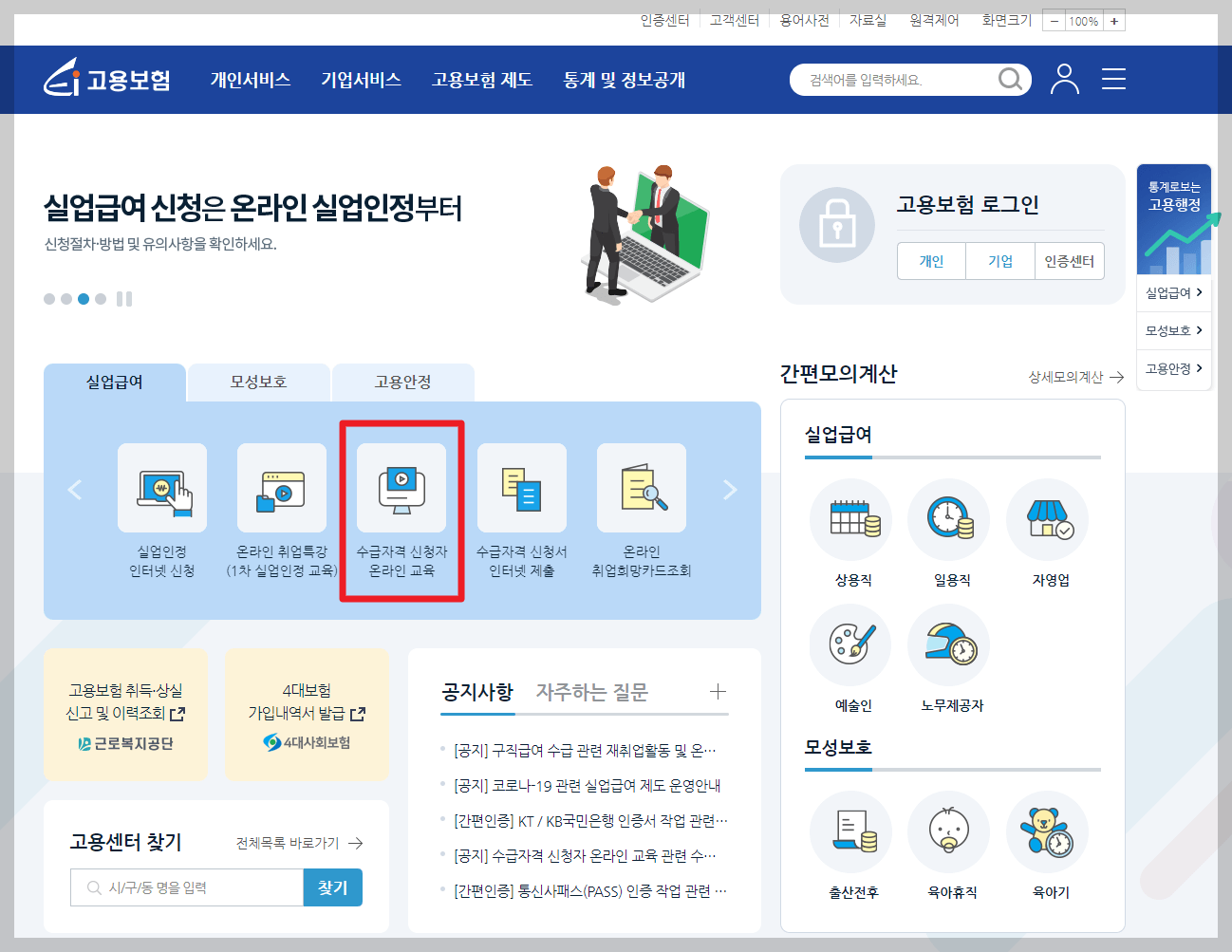
Task: Click the 시/구/동 명을 입력 field
Action: (187, 887)
